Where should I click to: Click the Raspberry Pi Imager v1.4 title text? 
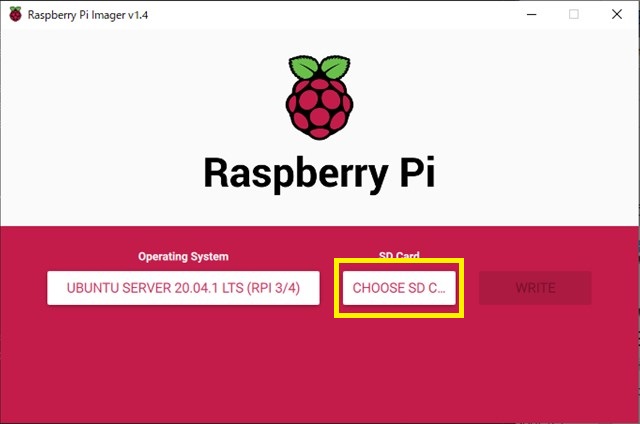(x=88, y=15)
